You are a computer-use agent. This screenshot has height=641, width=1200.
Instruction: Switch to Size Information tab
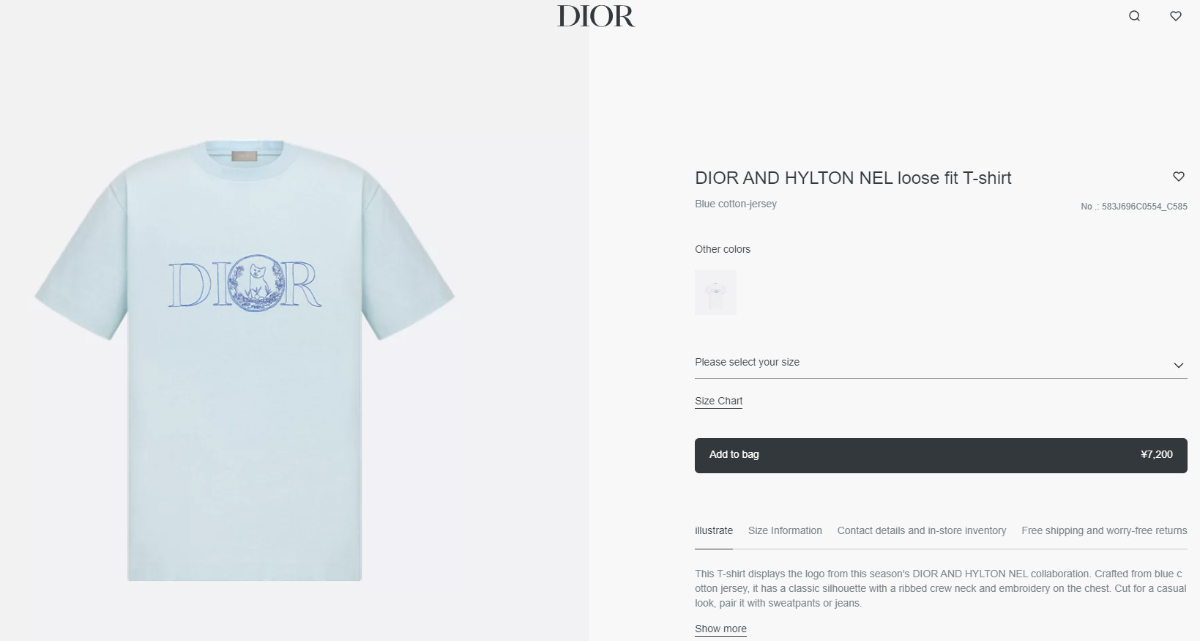pyautogui.click(x=785, y=531)
